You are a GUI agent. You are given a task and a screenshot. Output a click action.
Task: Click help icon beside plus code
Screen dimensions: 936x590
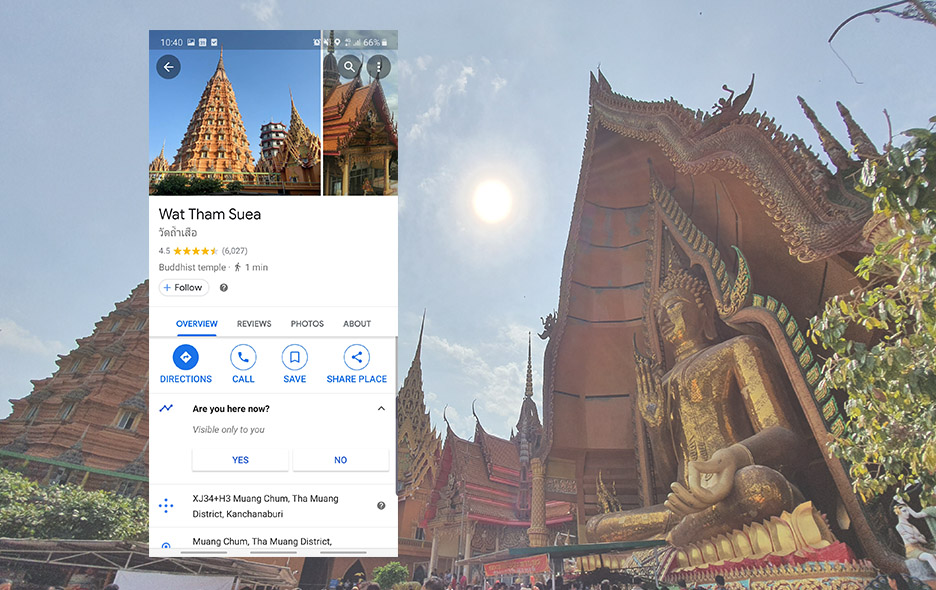pyautogui.click(x=381, y=506)
